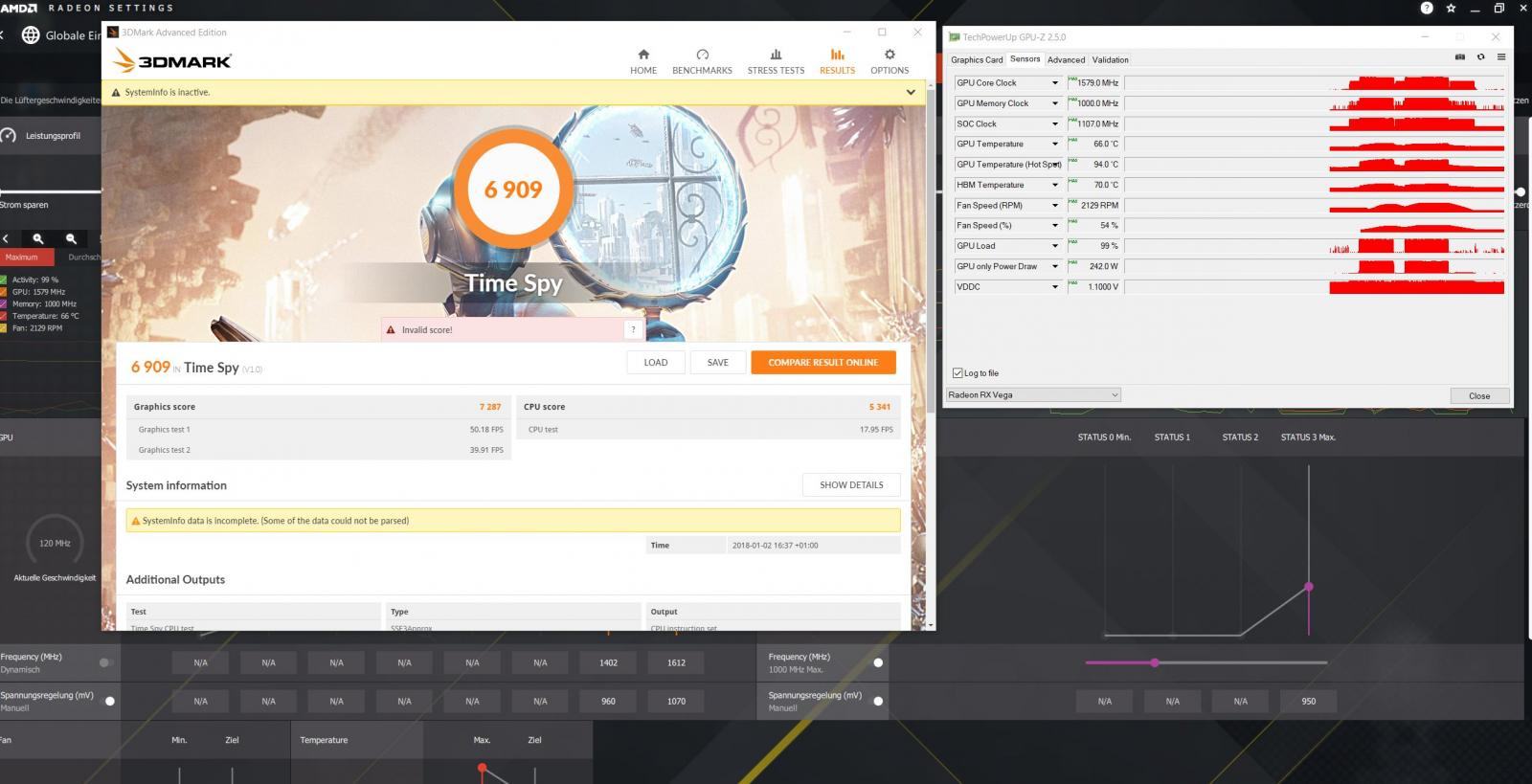
Task: Switch to the Graphics Card tab in GPU-Z
Action: (x=977, y=59)
